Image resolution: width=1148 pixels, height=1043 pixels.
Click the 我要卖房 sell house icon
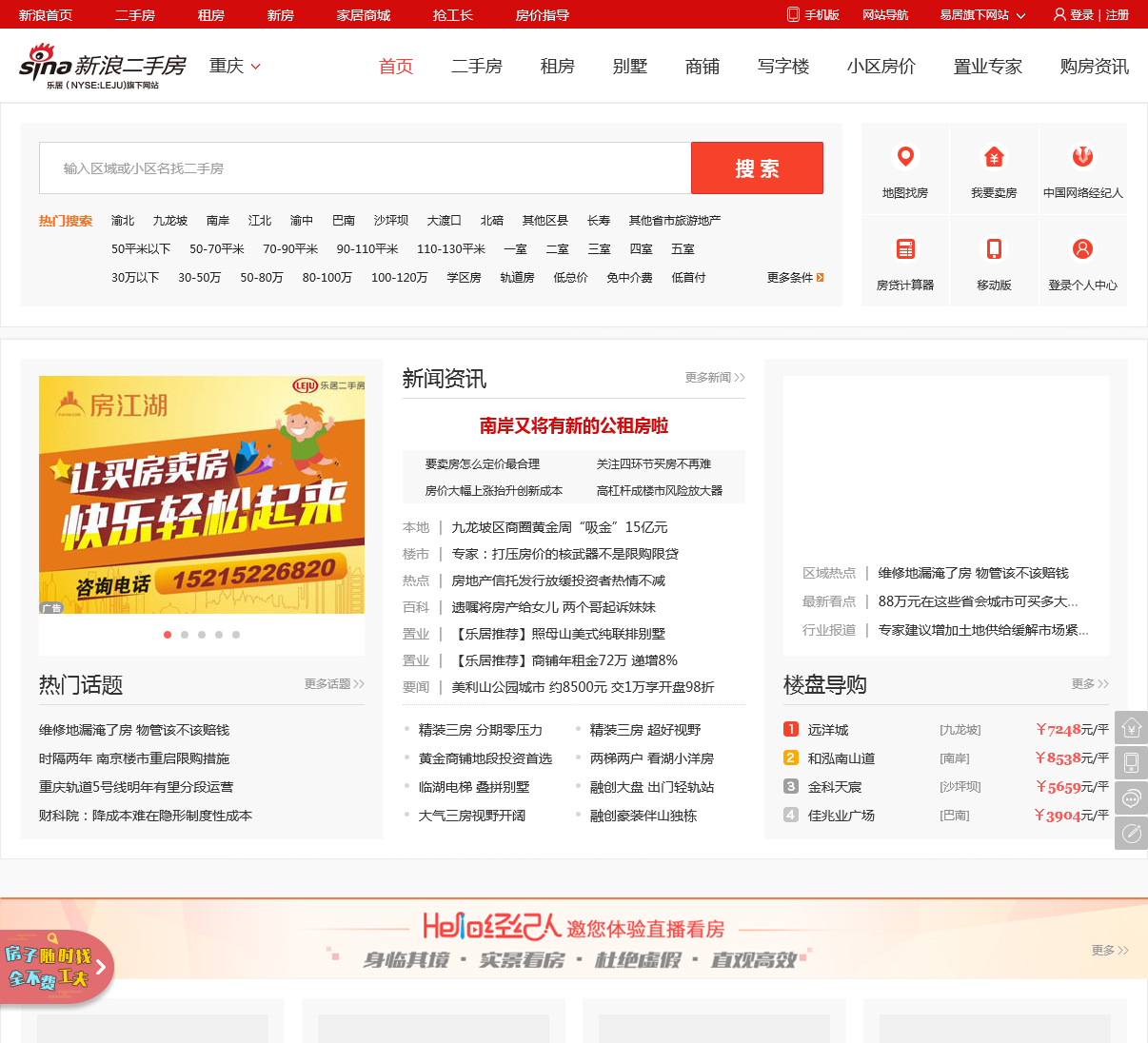[994, 156]
